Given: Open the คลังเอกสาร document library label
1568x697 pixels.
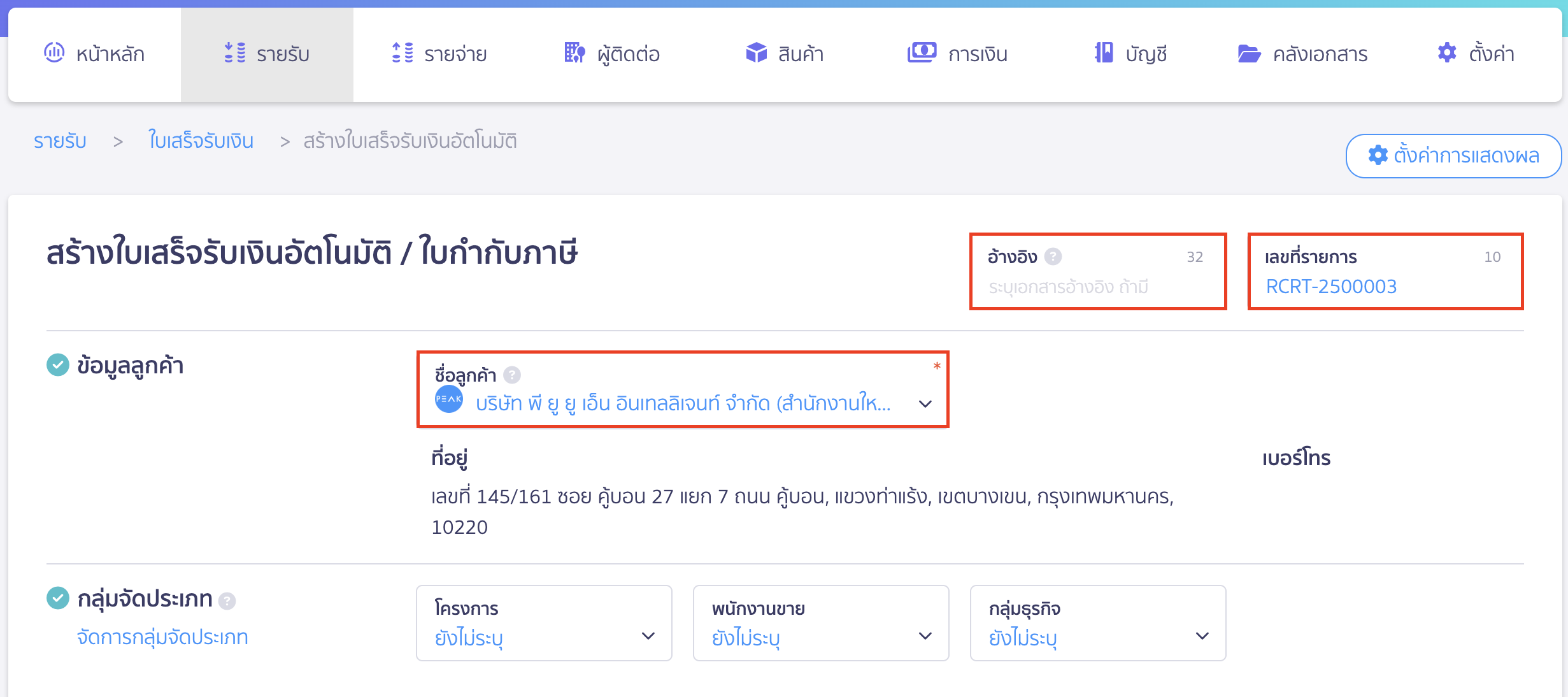Looking at the screenshot, I should 1320,55.
